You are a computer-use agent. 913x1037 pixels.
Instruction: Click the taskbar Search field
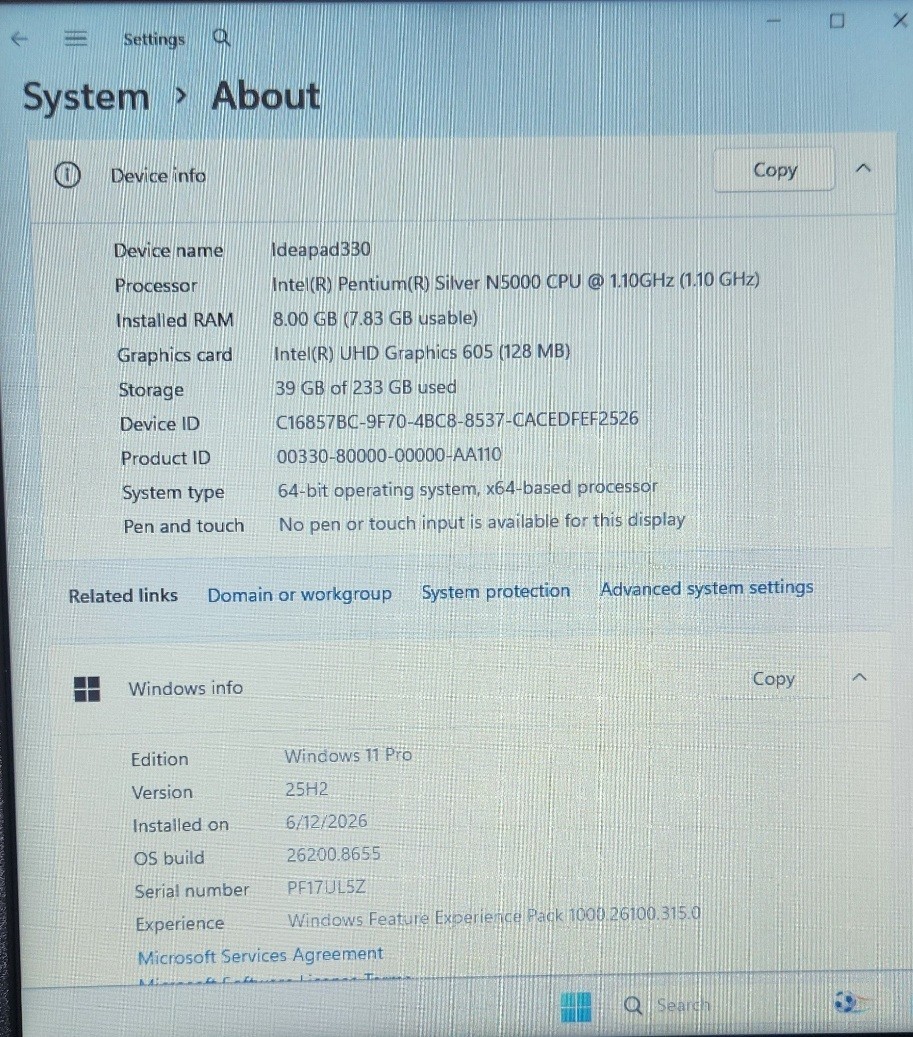pos(682,1005)
